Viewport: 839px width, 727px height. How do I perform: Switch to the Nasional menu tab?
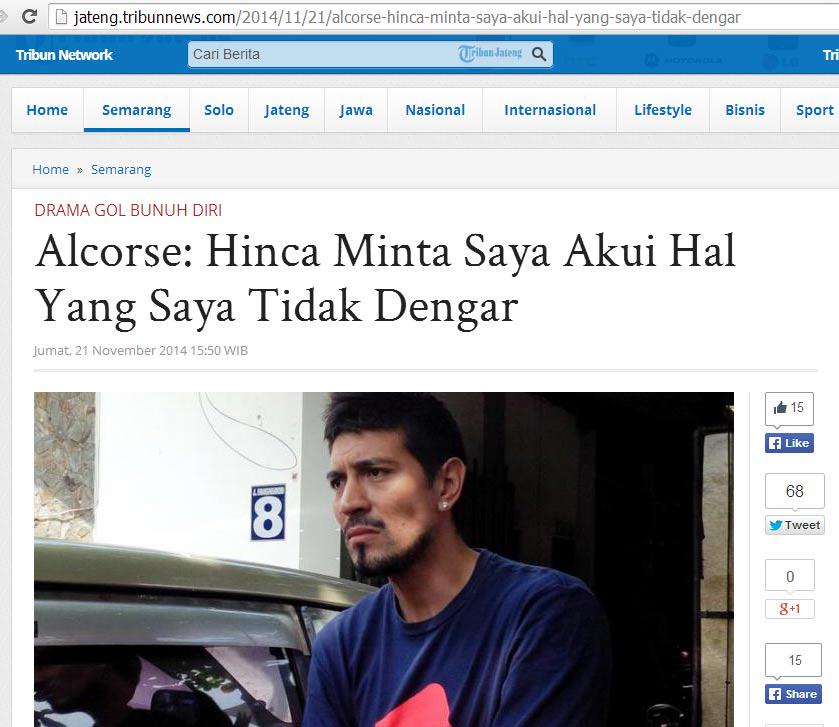coord(434,110)
